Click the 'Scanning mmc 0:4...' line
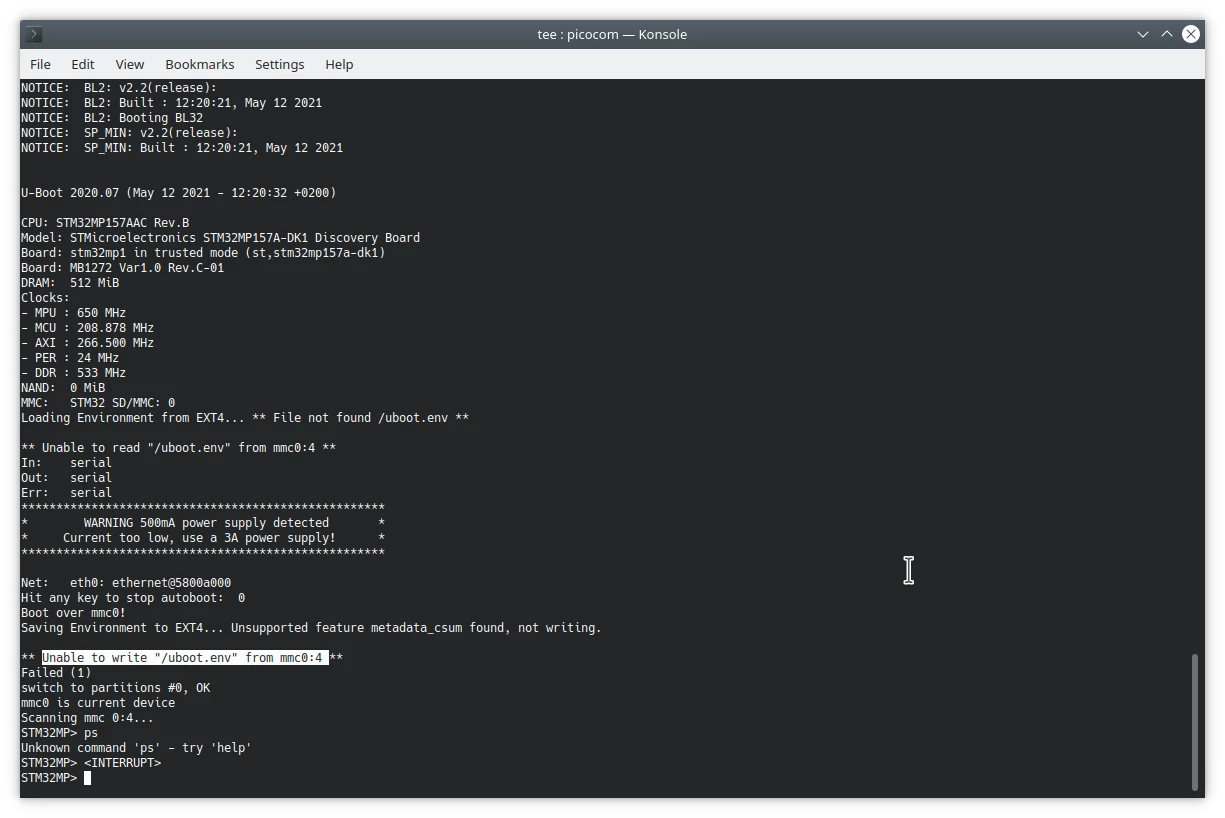This screenshot has height=818, width=1225. (88, 718)
